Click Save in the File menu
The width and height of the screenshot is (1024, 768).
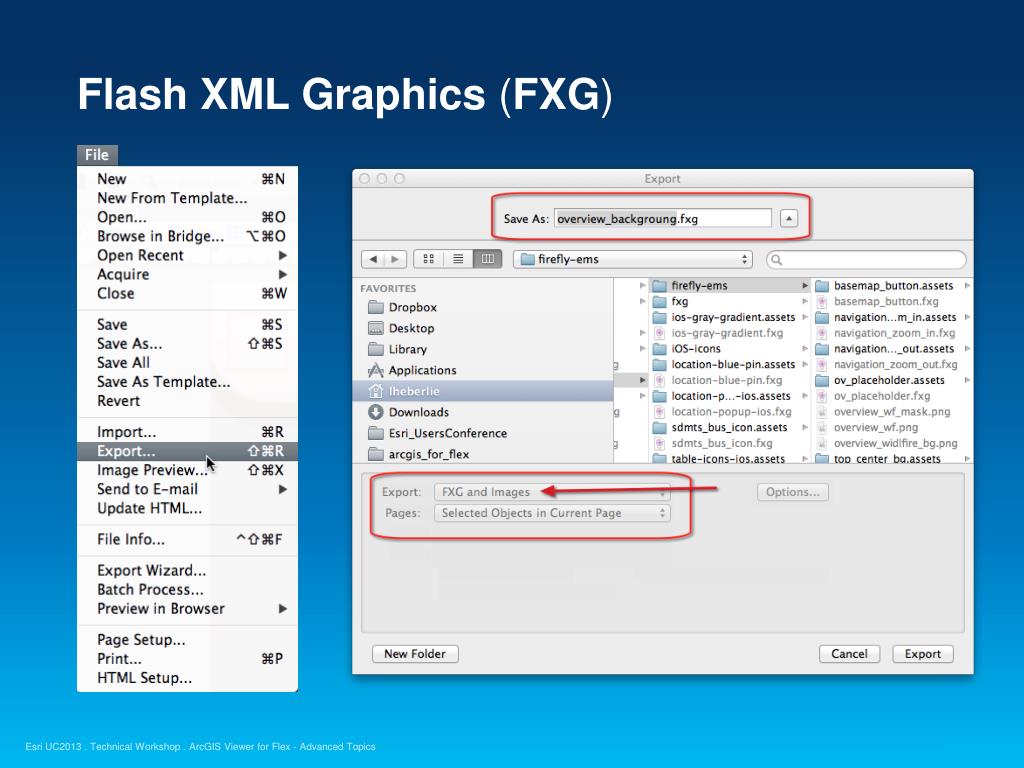pos(187,325)
